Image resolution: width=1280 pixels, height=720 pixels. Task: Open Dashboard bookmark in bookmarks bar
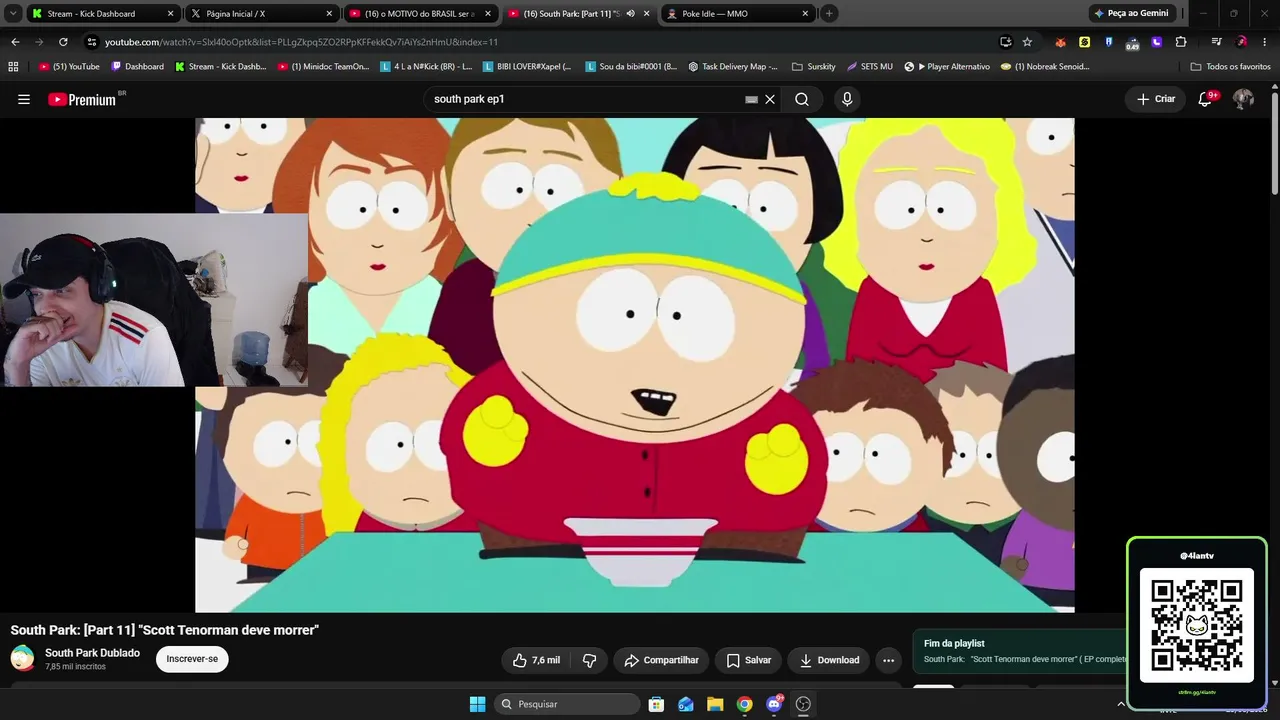click(138, 66)
